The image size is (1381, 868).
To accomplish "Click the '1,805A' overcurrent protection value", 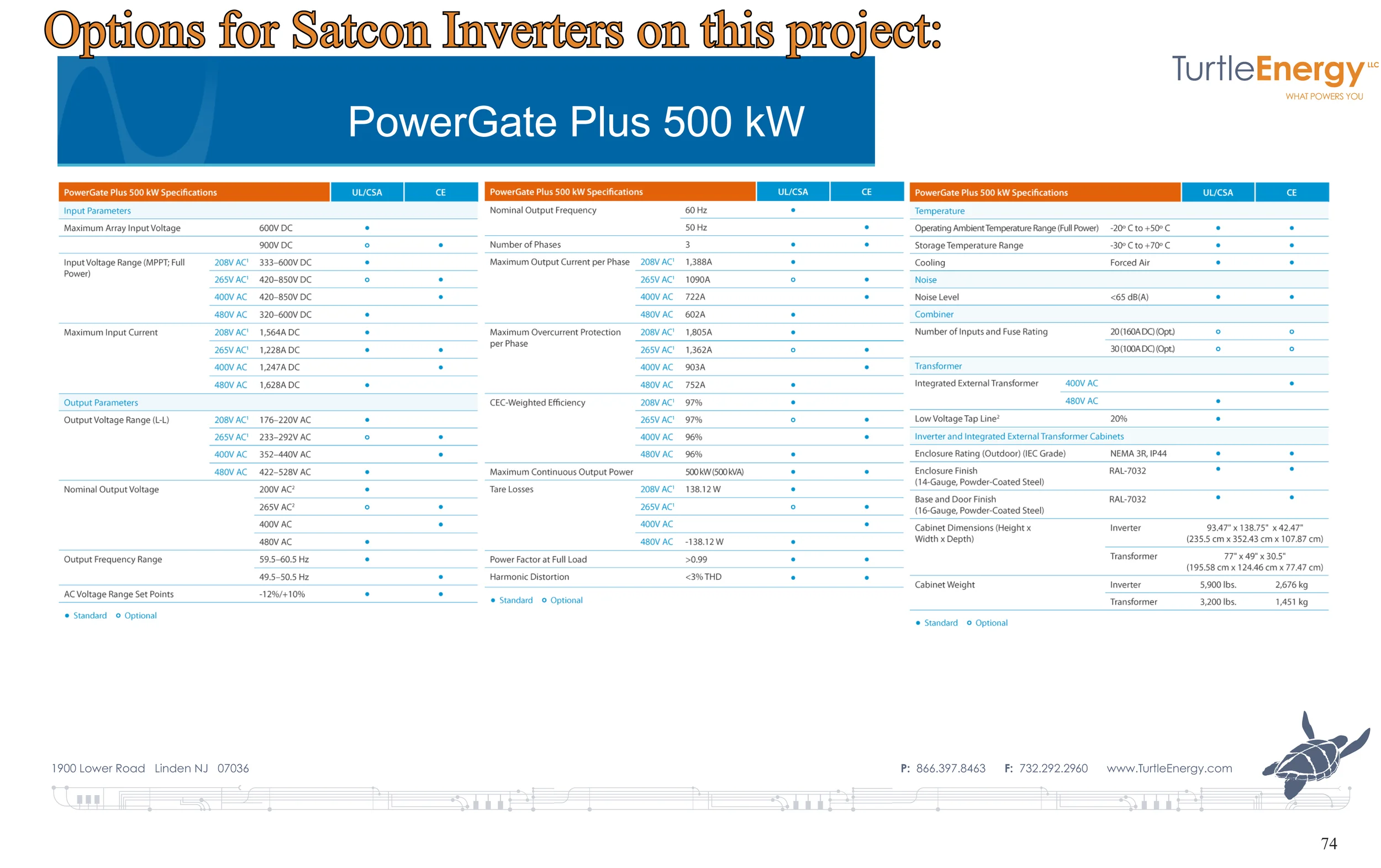I will point(698,332).
